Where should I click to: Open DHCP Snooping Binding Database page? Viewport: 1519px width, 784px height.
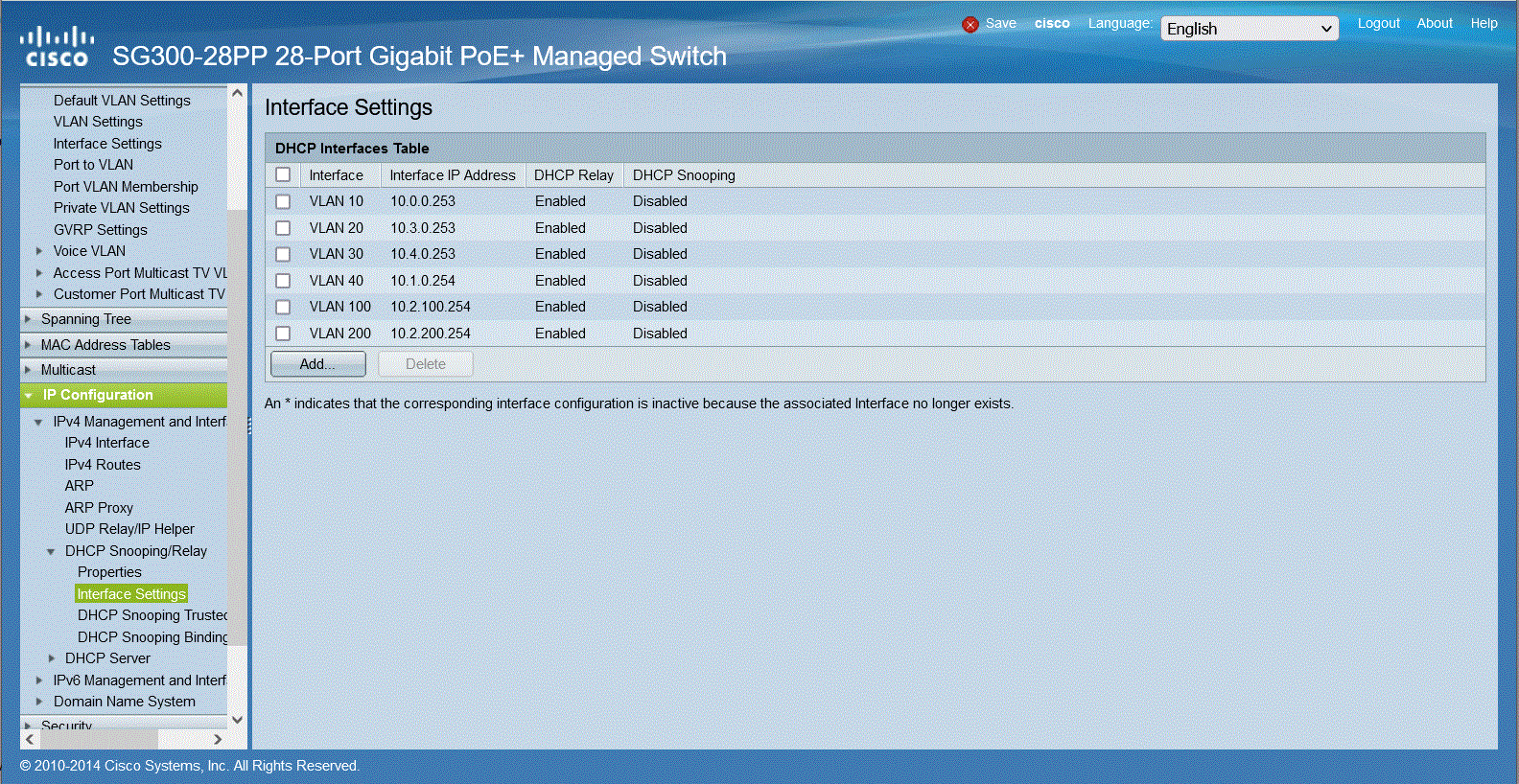click(x=152, y=637)
